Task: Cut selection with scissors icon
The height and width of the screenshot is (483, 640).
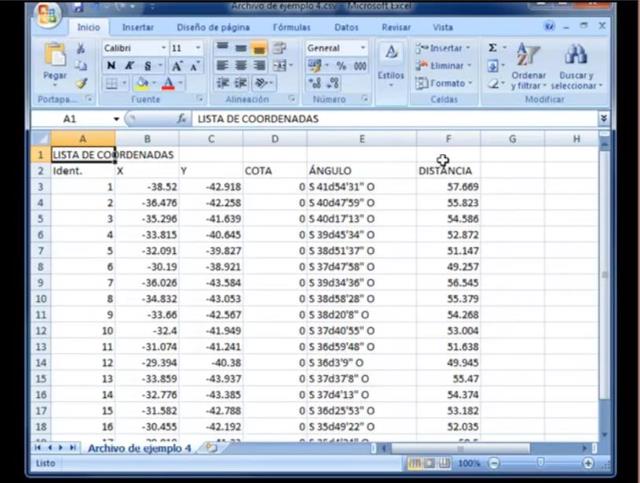Action: click(81, 49)
